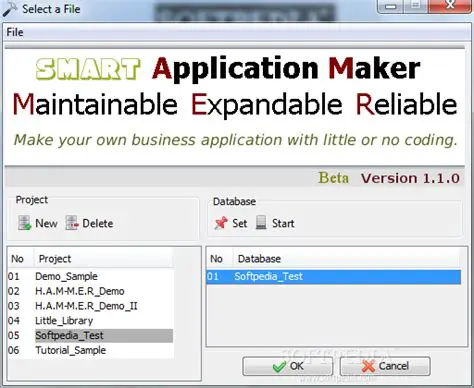Click the Set database label
This screenshot has height=388, width=474.
point(240,223)
